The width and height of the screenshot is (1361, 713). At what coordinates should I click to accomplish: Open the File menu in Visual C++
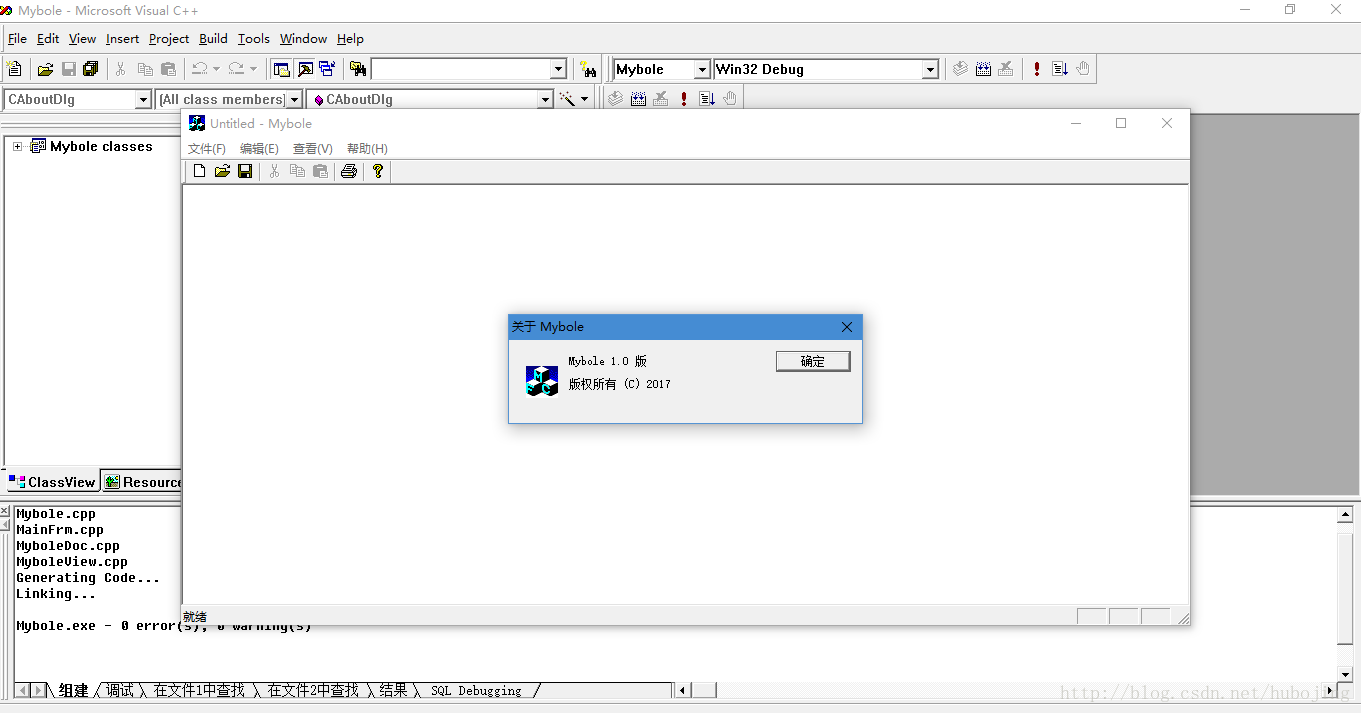(17, 39)
